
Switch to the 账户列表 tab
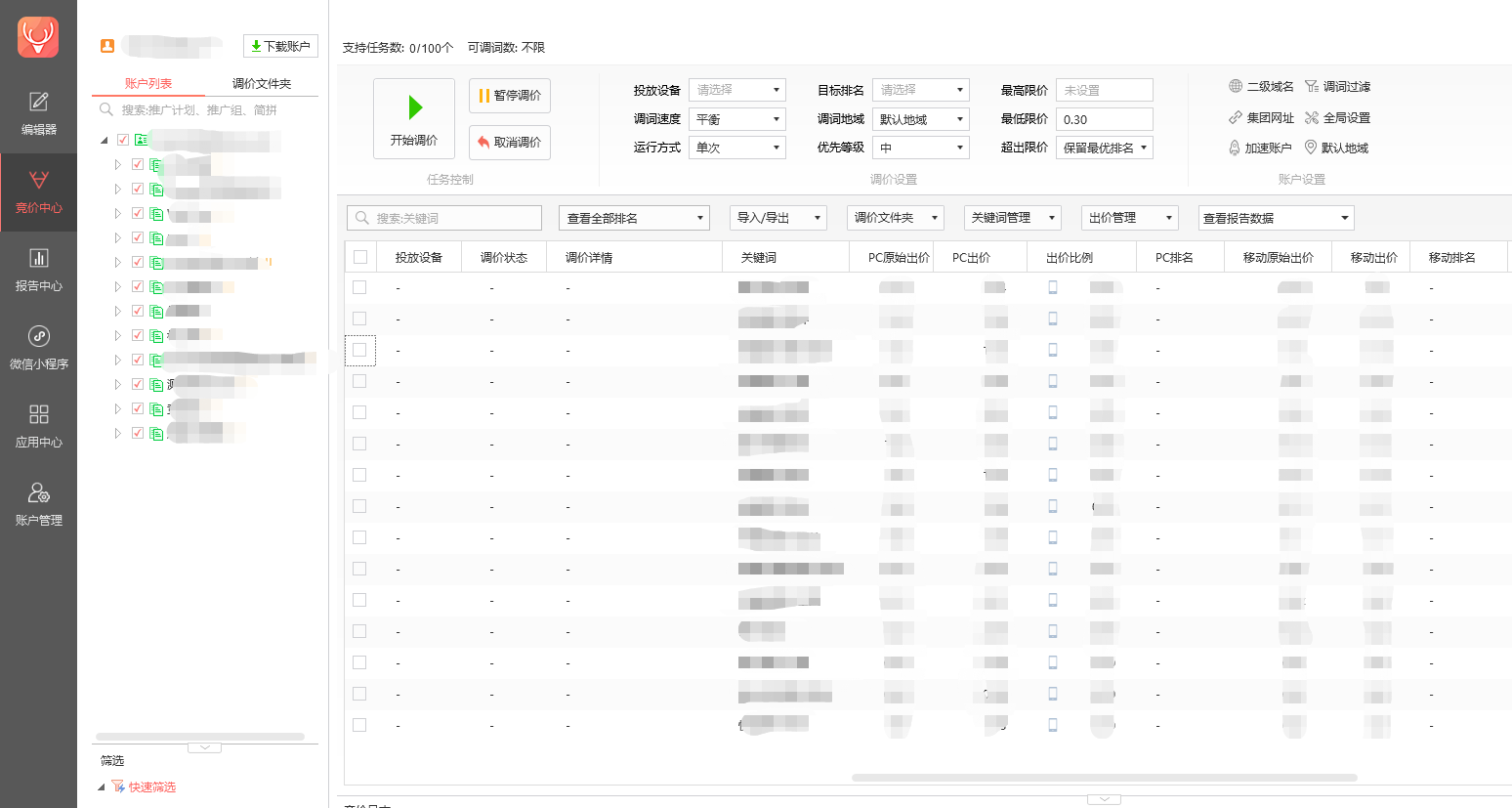[148, 83]
